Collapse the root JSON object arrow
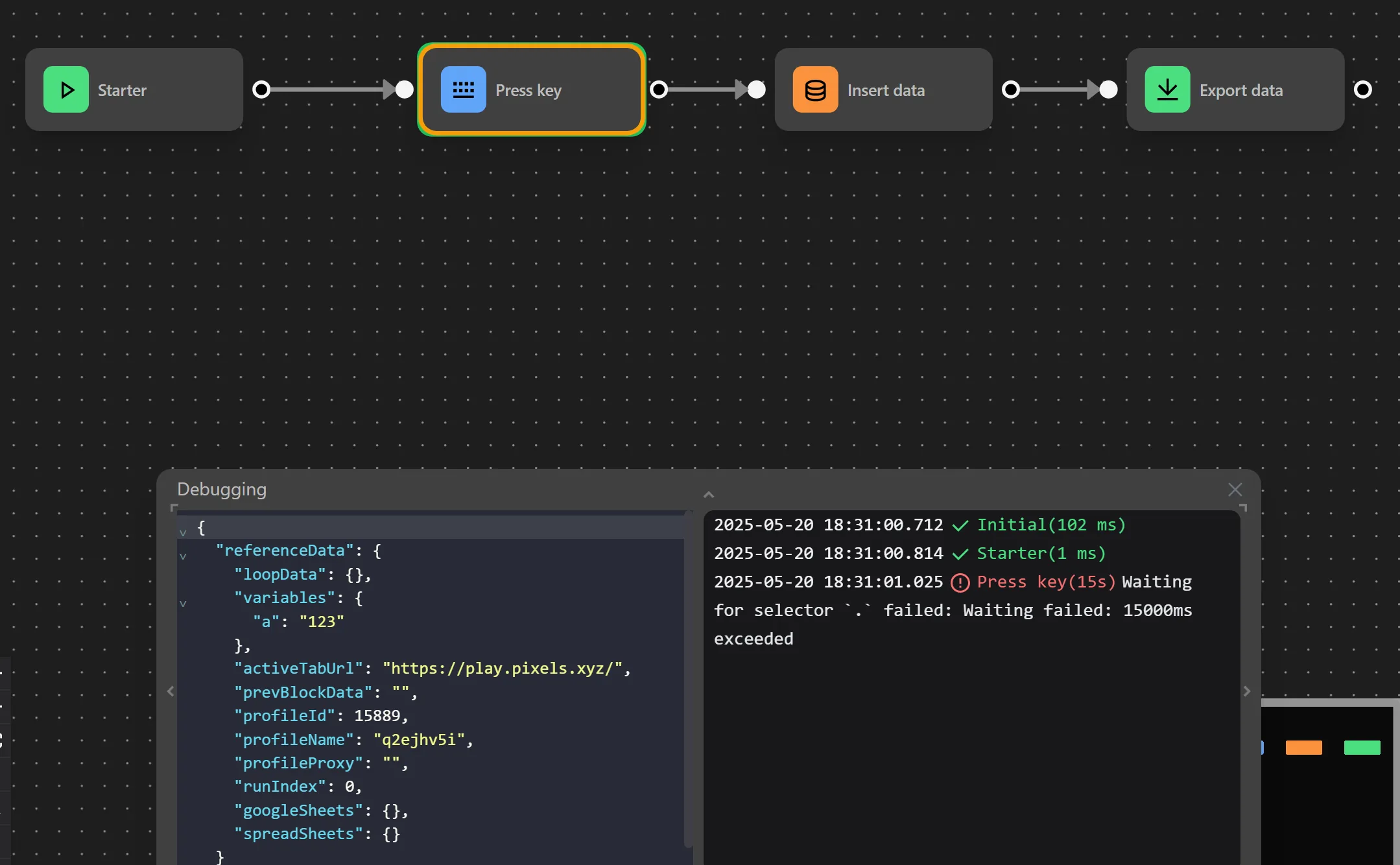Viewport: 1400px width, 865px height. click(x=183, y=532)
